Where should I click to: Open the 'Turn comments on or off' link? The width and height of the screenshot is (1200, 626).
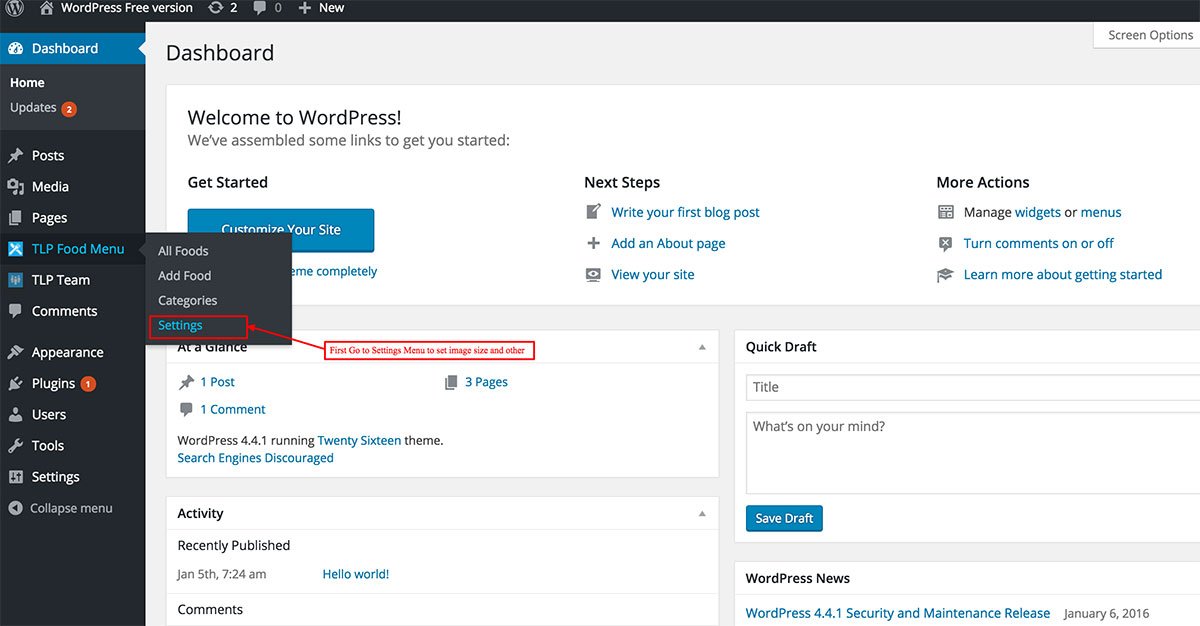pos(1038,243)
